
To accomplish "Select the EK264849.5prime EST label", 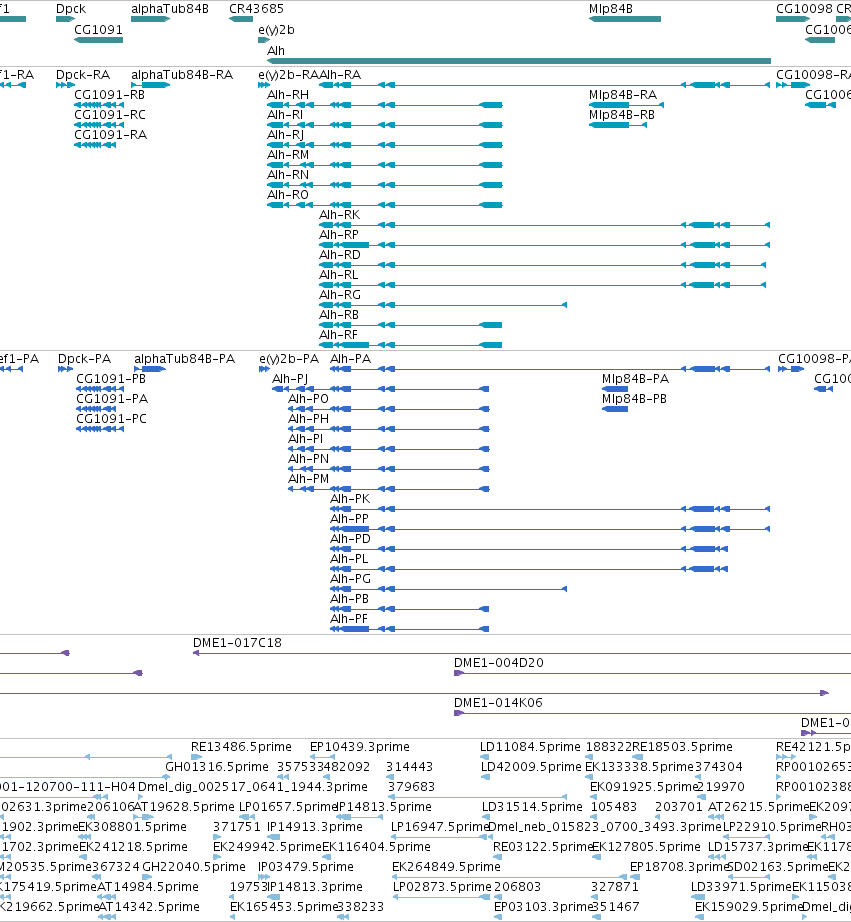I will tap(446, 867).
